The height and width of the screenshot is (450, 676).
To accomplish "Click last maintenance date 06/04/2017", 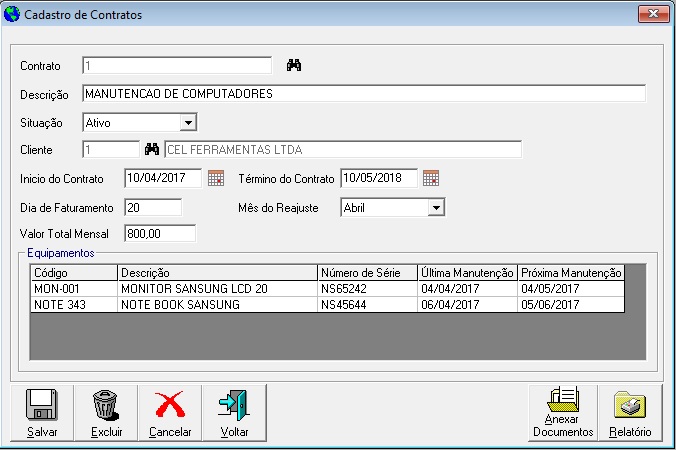I will tap(468, 304).
